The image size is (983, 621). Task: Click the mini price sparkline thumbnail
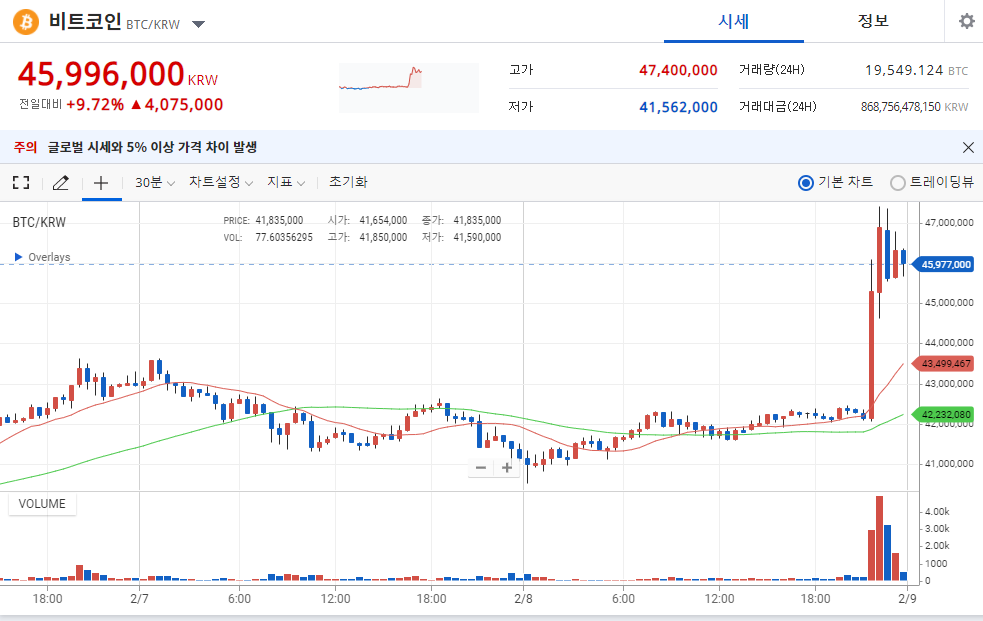pyautogui.click(x=409, y=88)
